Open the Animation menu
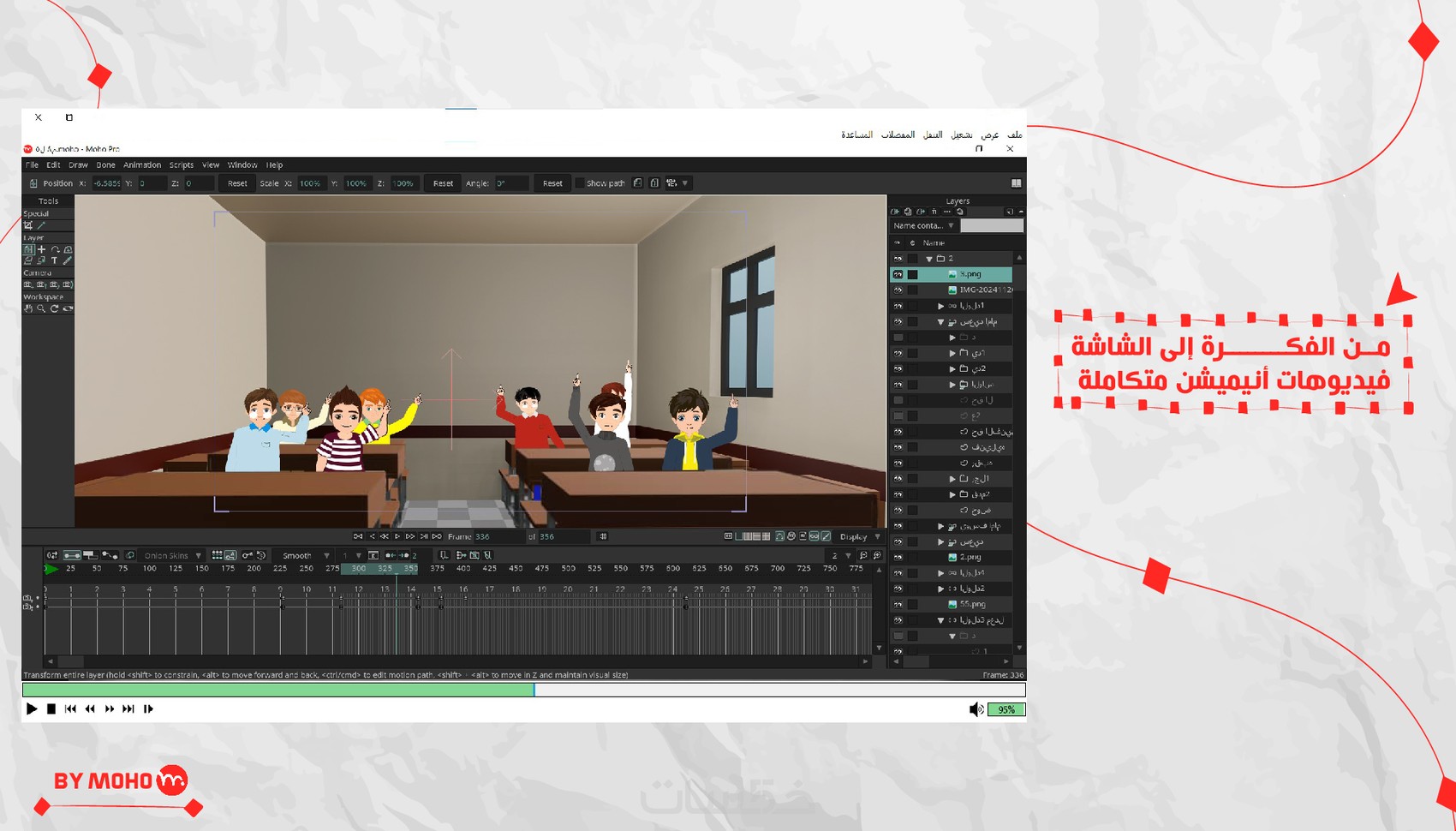The height and width of the screenshot is (831, 1456). (141, 164)
